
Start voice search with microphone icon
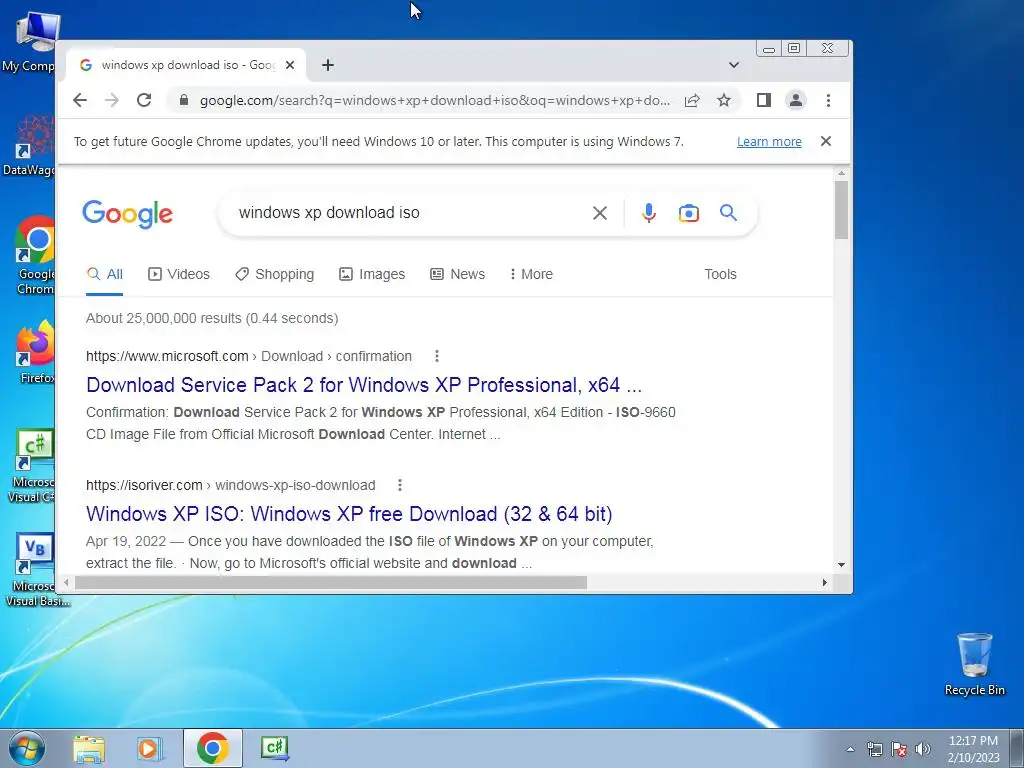click(648, 213)
